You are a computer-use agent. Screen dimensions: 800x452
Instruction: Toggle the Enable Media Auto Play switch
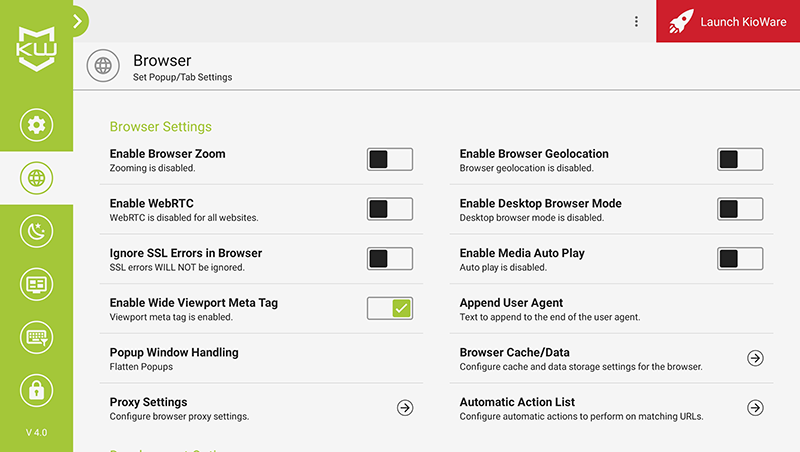click(x=740, y=259)
